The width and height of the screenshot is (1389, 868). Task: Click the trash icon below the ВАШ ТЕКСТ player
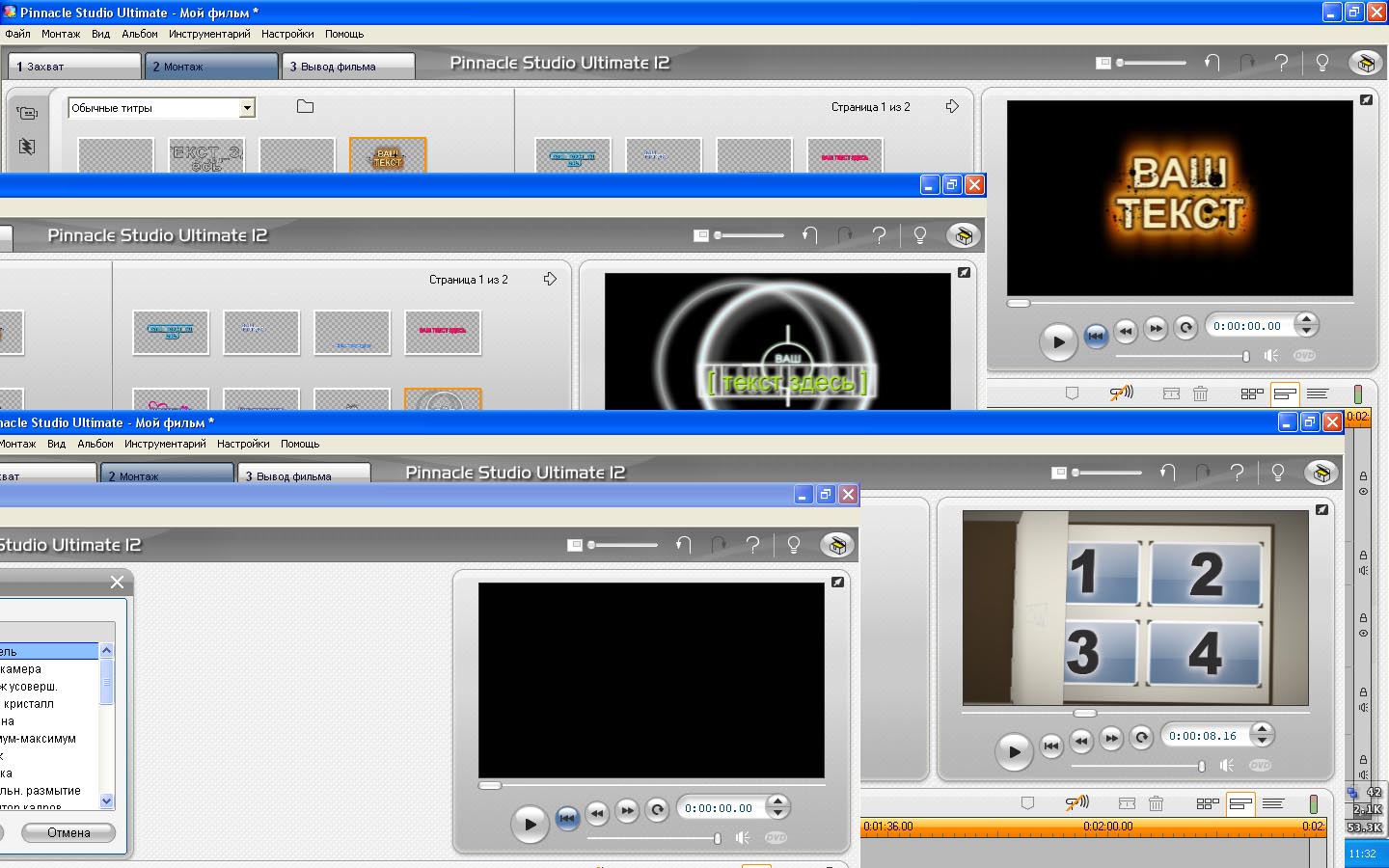click(1200, 393)
